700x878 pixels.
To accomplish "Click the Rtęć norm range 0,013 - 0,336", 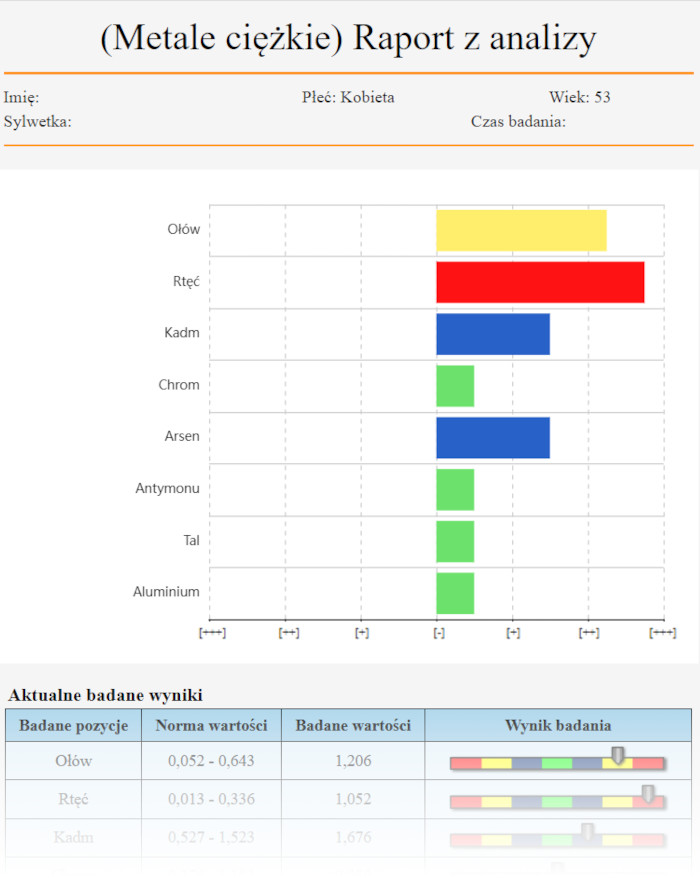I will coord(211,799).
